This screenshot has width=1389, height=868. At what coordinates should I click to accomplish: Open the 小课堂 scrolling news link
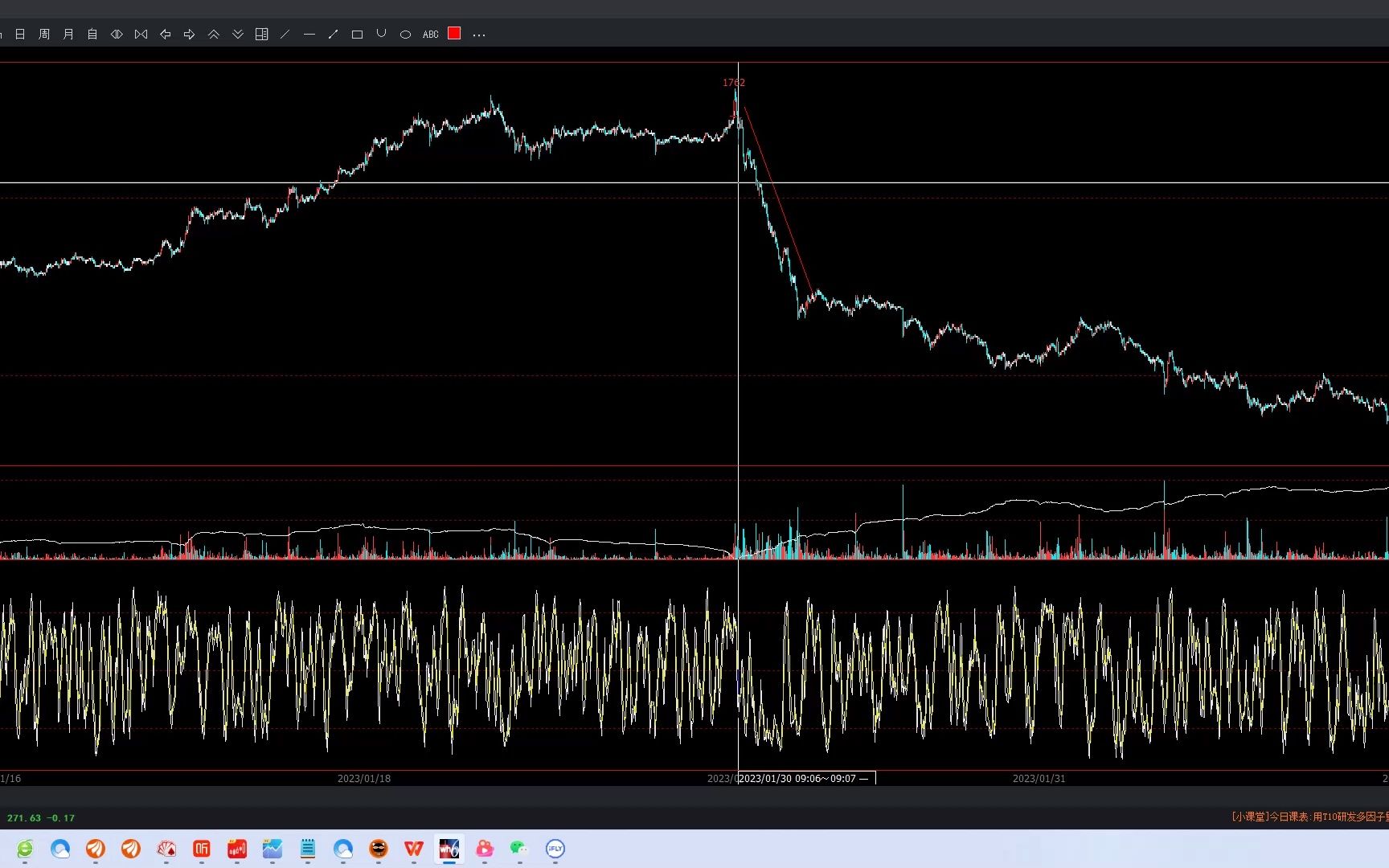point(1310,817)
